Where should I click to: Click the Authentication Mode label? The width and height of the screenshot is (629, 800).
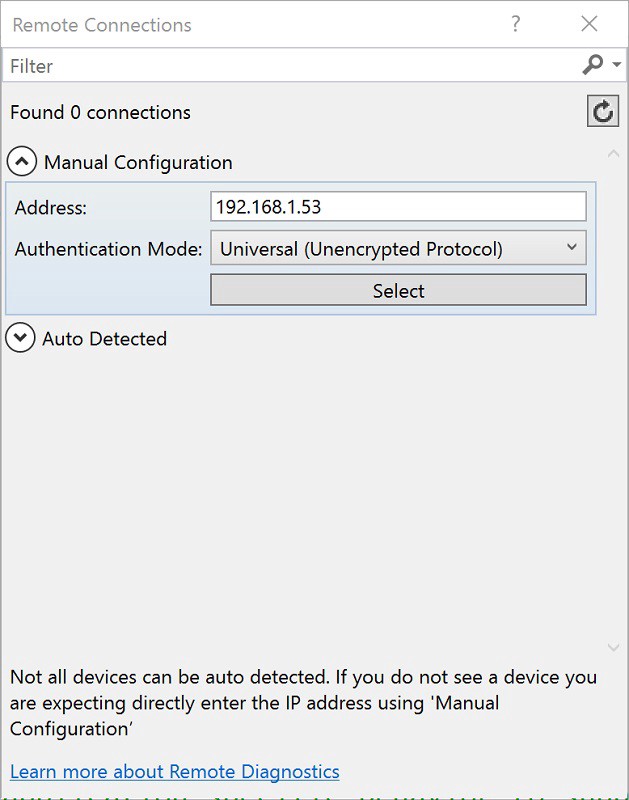pos(108,249)
